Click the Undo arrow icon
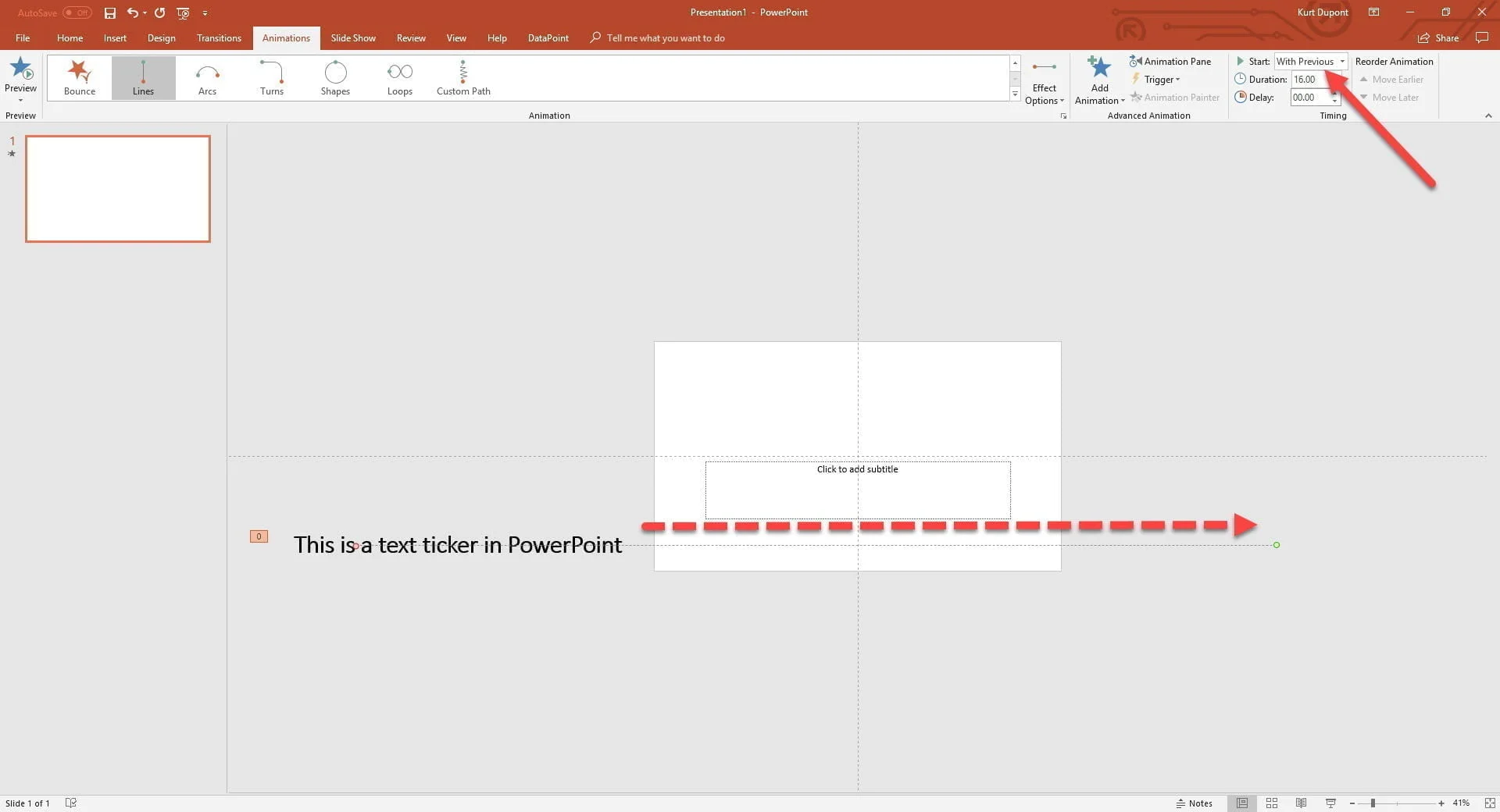The image size is (1500, 812). pyautogui.click(x=132, y=12)
